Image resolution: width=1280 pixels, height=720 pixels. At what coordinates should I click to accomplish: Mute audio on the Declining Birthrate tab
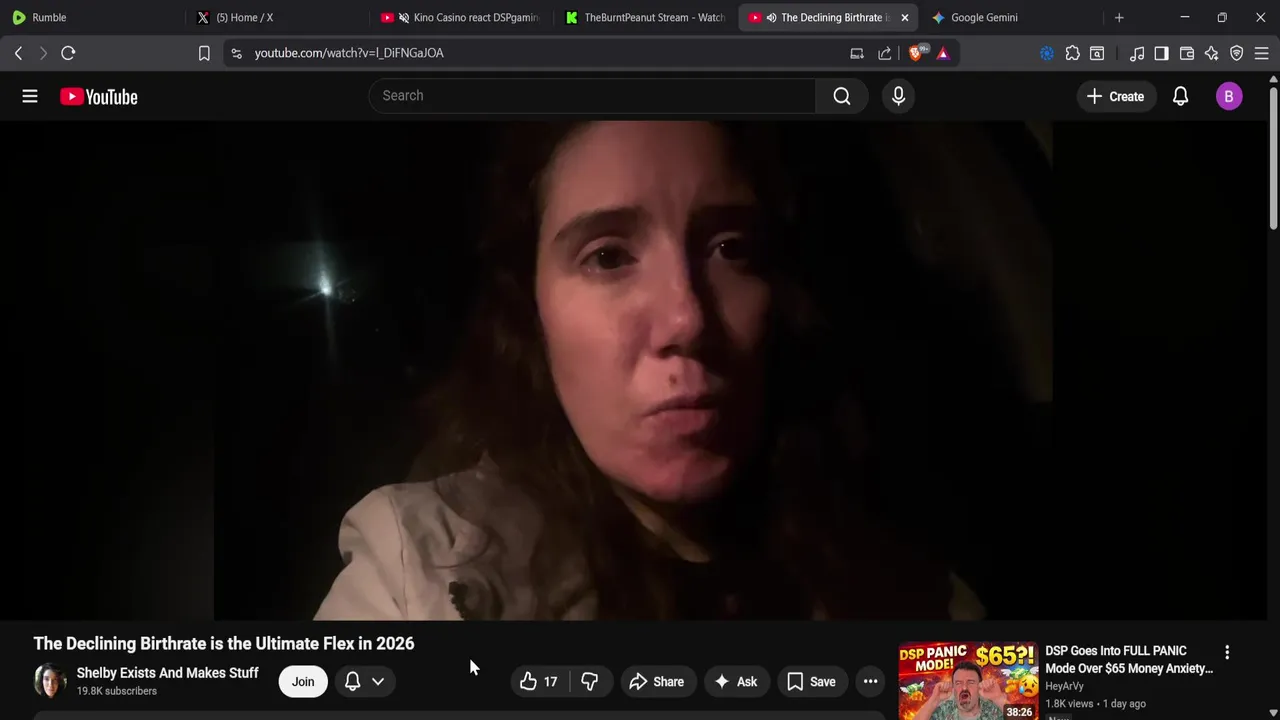pyautogui.click(x=771, y=17)
